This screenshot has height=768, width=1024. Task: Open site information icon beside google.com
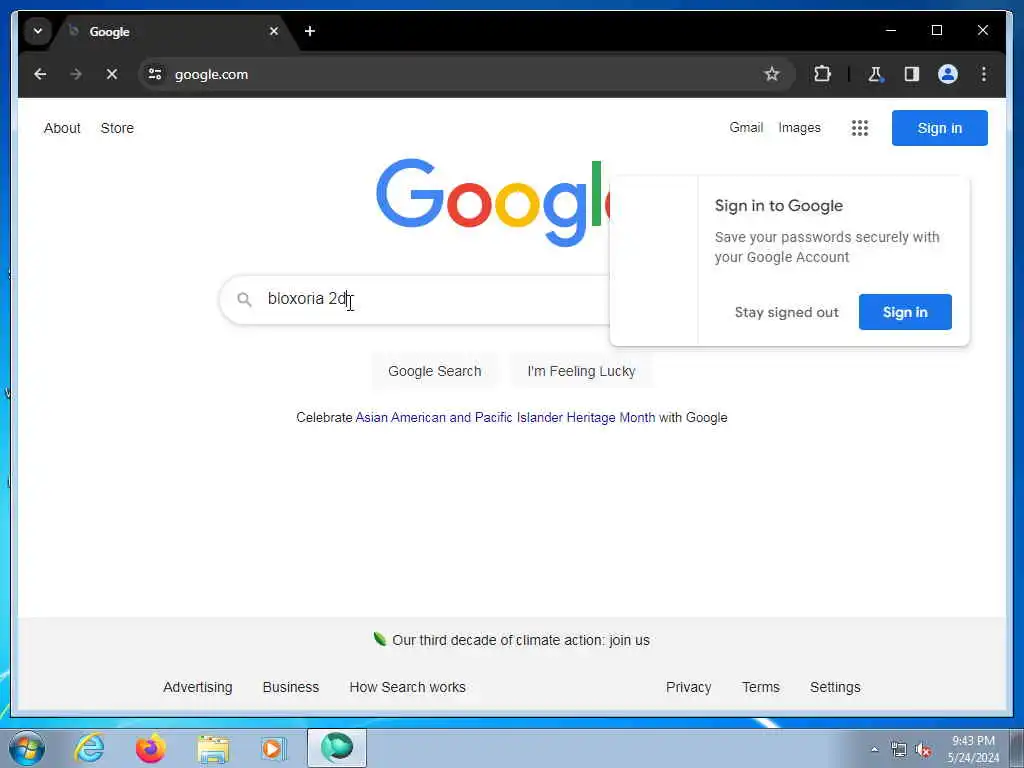(155, 74)
